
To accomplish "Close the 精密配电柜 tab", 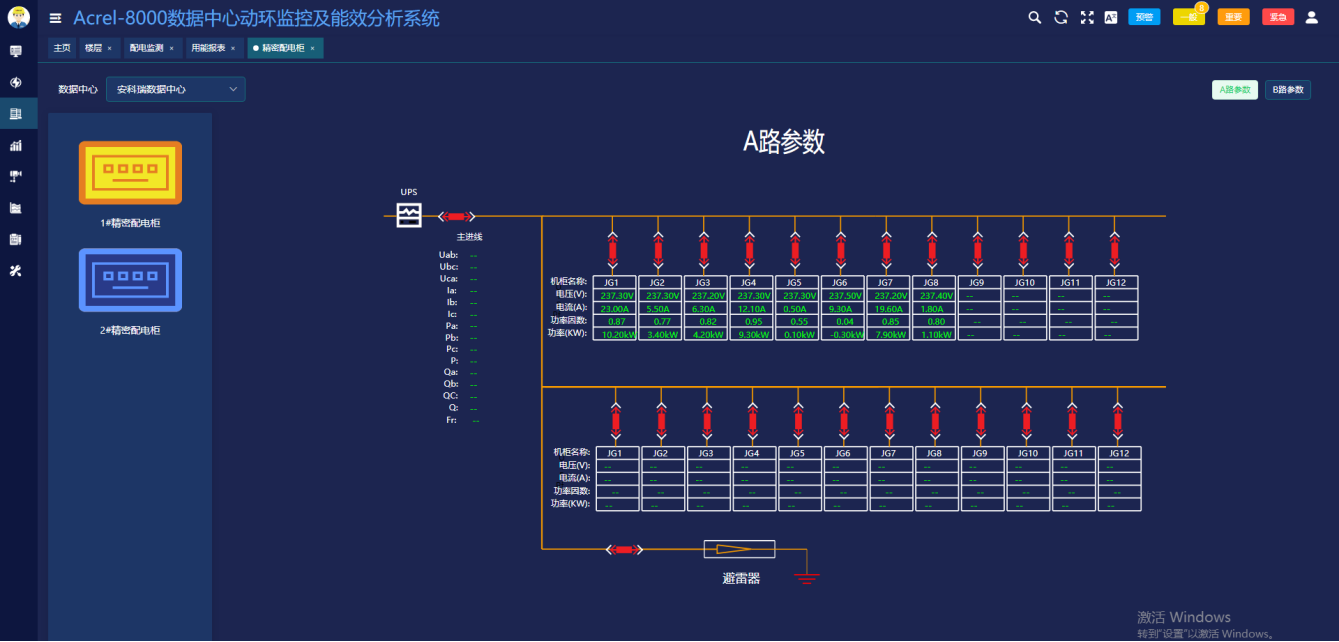I will pyautogui.click(x=312, y=48).
